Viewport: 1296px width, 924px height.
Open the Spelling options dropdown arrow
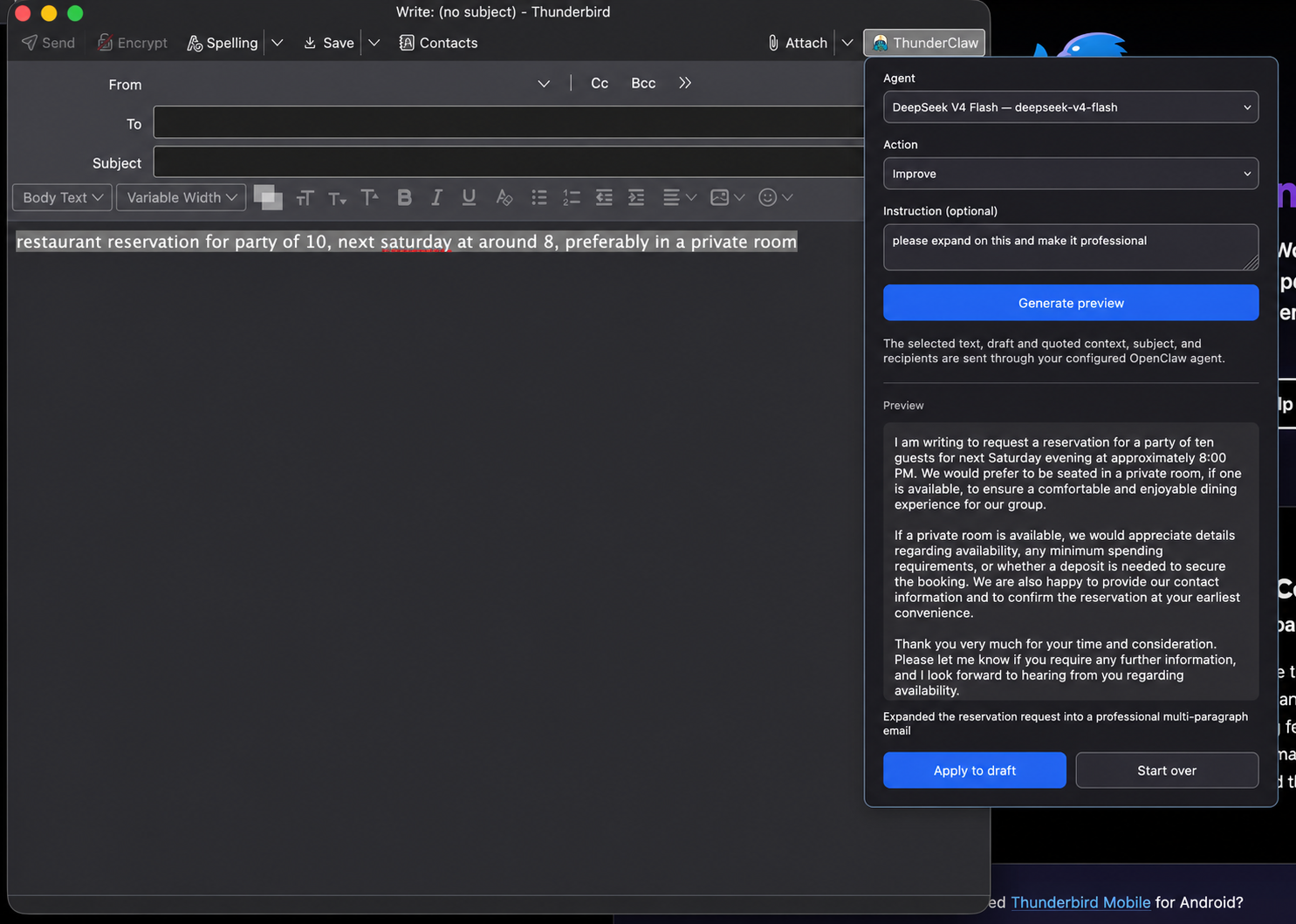click(278, 43)
